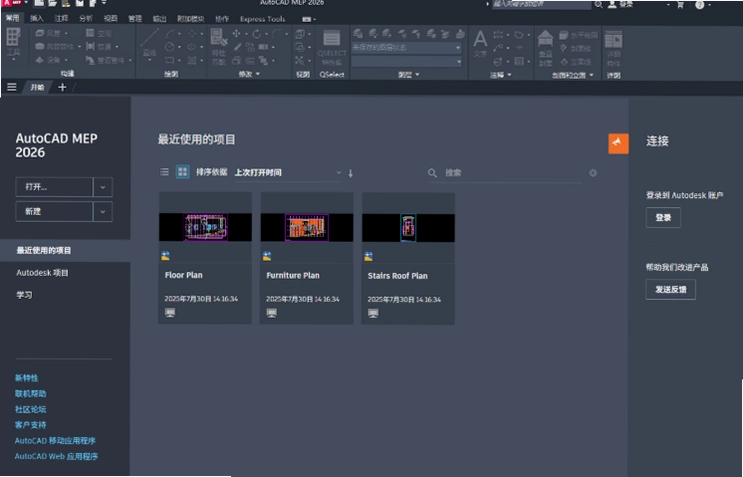Select the Duct Fitting (风管管件) tool

point(55,46)
